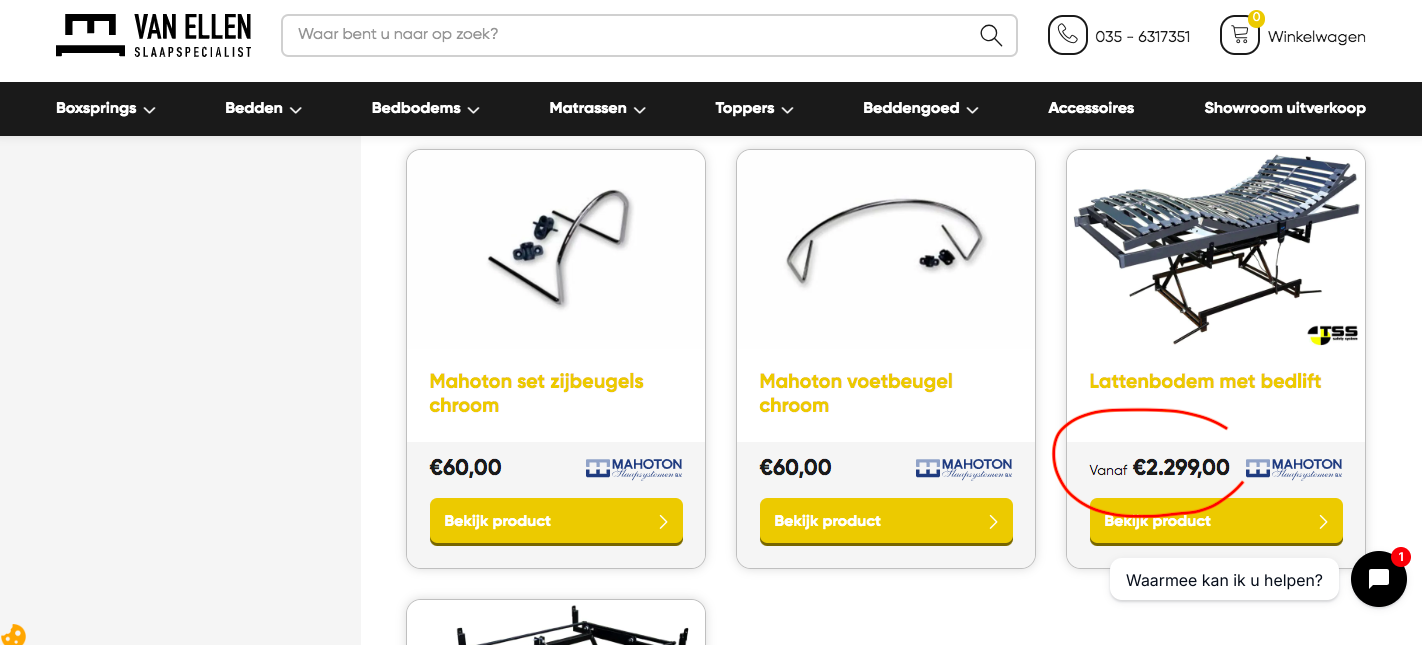Click Bekijk product for Mahoton set zijbeugels
The width and height of the screenshot is (1422, 645).
coord(556,521)
